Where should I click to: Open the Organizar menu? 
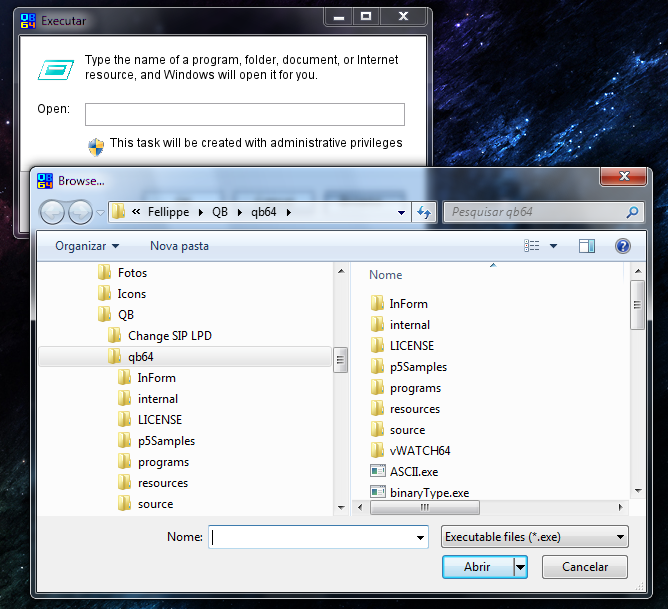point(87,246)
